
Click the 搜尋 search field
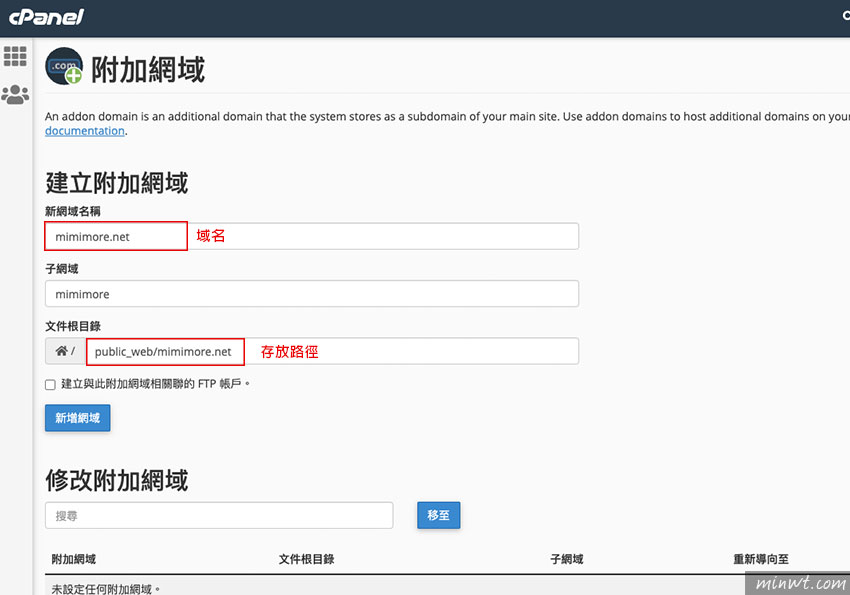pyautogui.click(x=219, y=515)
